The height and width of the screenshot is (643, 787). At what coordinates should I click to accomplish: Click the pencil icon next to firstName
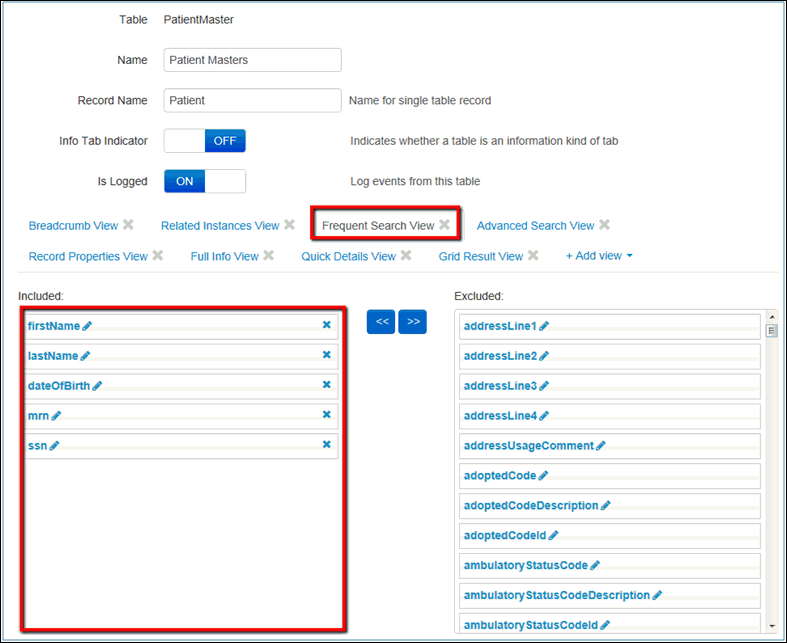click(x=87, y=326)
